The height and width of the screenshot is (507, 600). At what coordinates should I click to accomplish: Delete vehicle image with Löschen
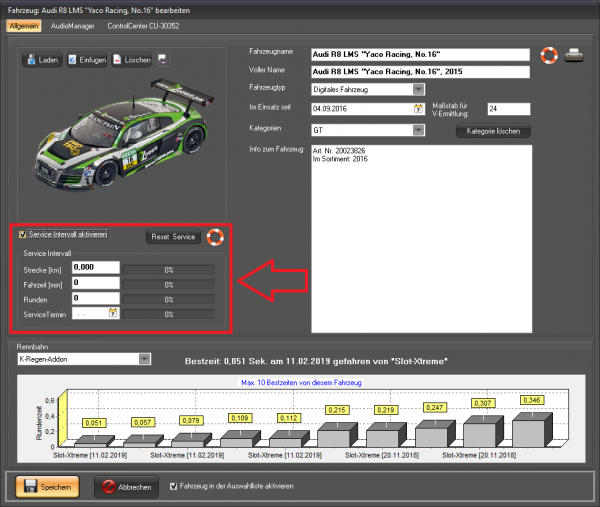pos(132,60)
